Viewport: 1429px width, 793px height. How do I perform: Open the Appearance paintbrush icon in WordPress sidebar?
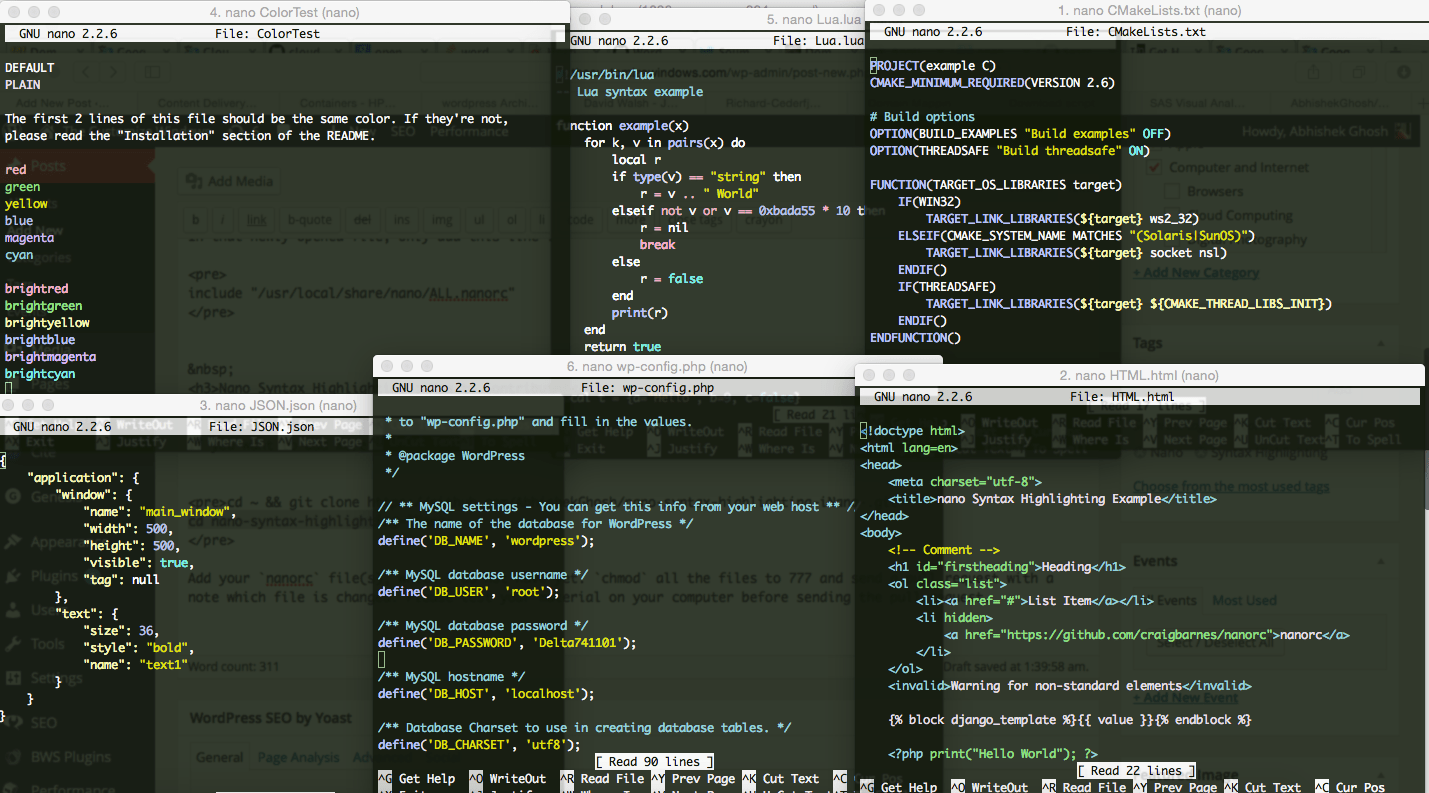[x=11, y=542]
